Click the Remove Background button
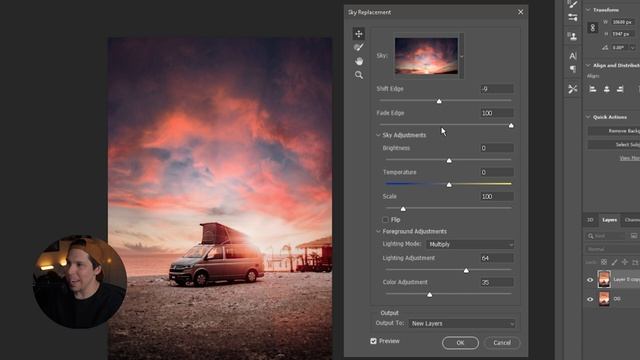The width and height of the screenshot is (640, 360). [613, 131]
